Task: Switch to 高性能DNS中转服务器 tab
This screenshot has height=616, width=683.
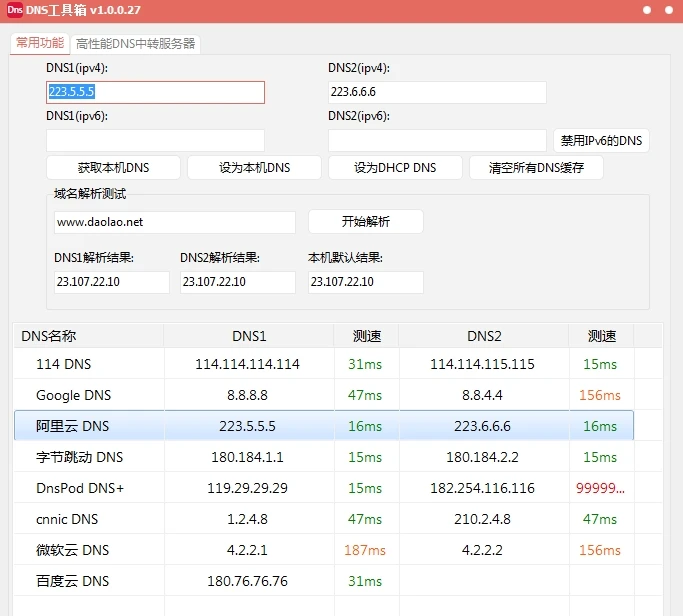Action: click(x=136, y=44)
